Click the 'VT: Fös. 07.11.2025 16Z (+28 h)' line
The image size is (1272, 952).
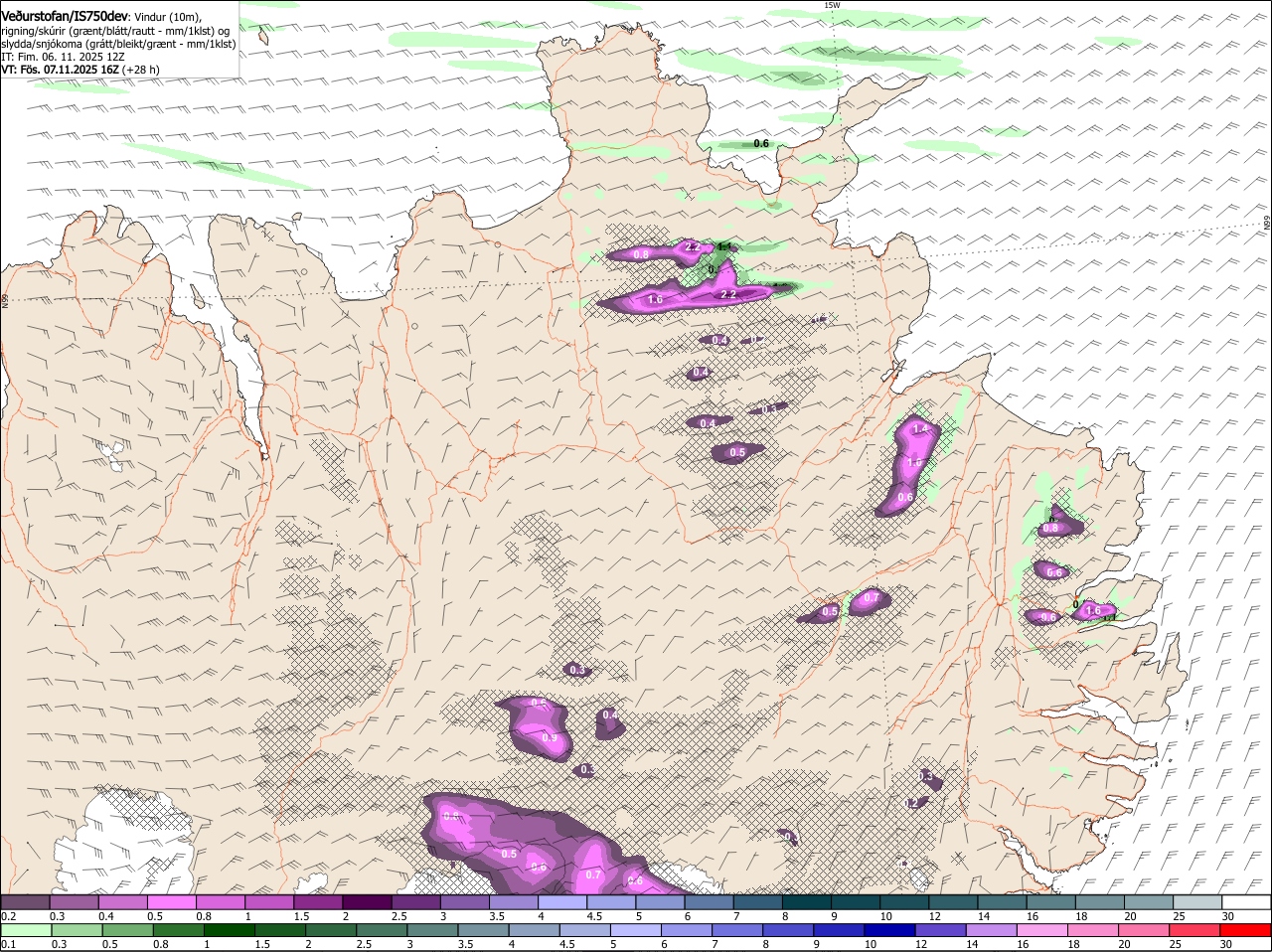tap(80, 70)
